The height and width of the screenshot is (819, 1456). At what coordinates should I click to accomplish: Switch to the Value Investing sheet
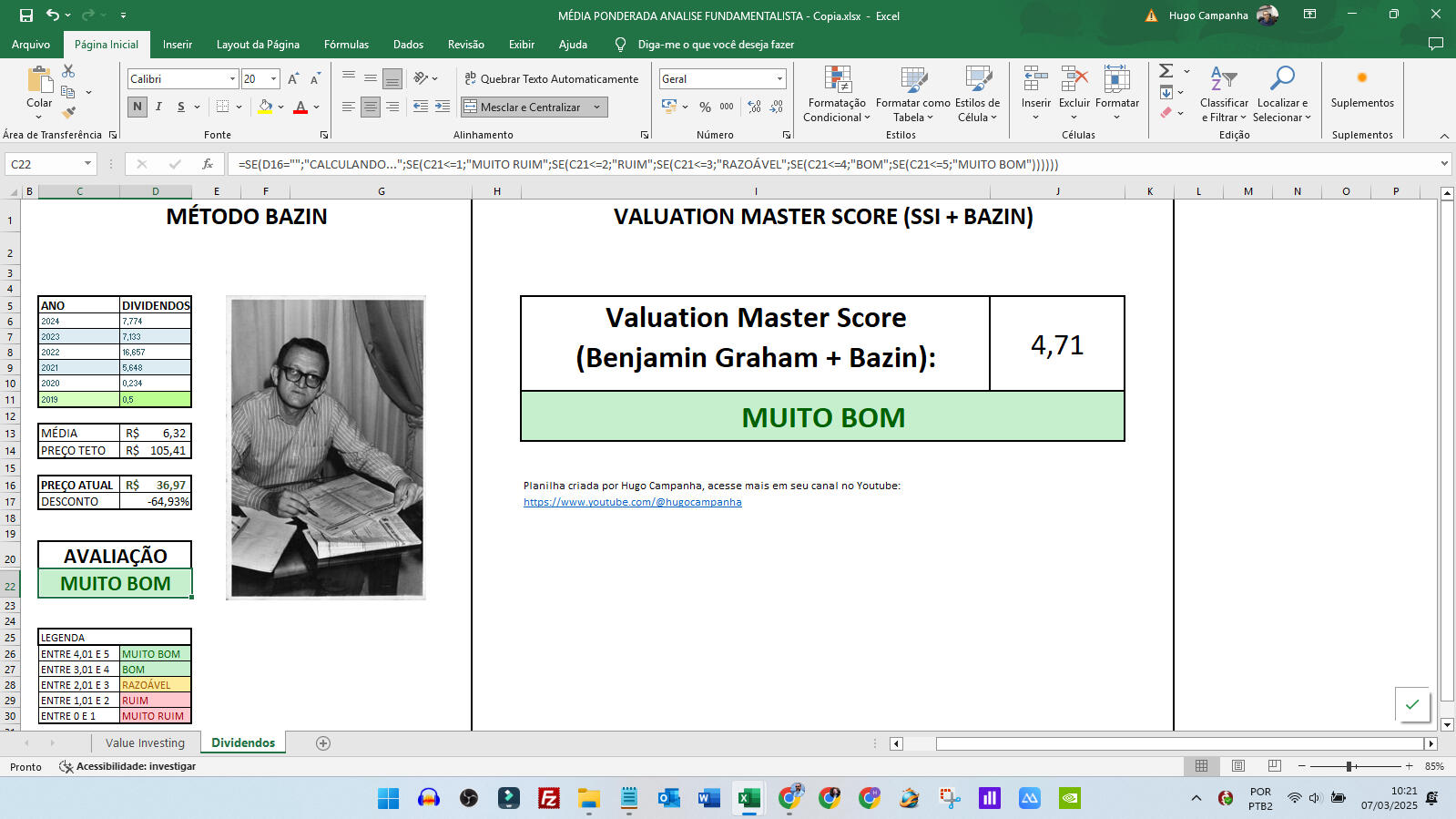pos(145,743)
